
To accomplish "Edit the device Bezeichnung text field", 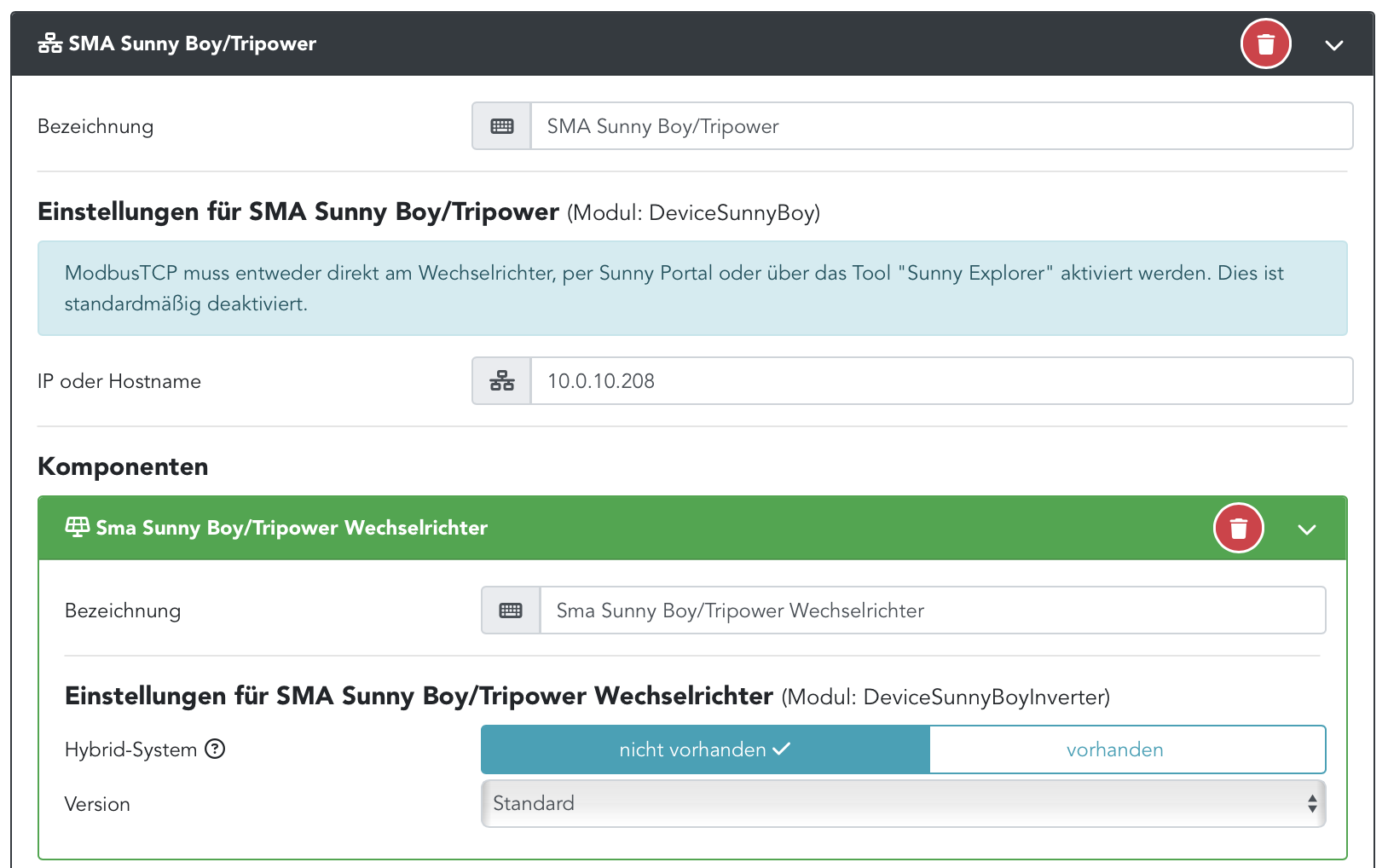I will point(940,126).
